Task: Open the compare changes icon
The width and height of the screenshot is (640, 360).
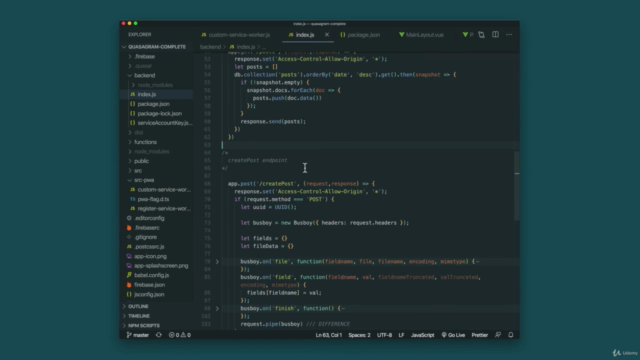Action: [x=482, y=35]
